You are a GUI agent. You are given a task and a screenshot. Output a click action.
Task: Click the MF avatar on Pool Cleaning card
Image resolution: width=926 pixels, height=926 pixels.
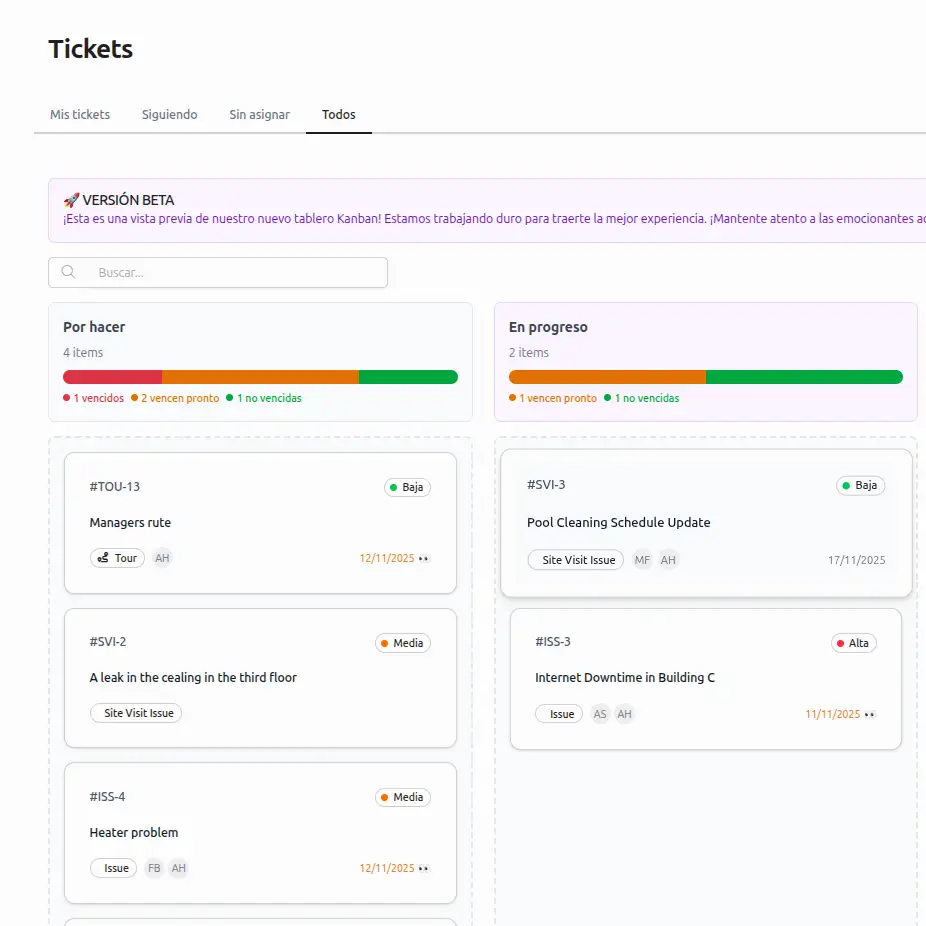[x=642, y=560]
